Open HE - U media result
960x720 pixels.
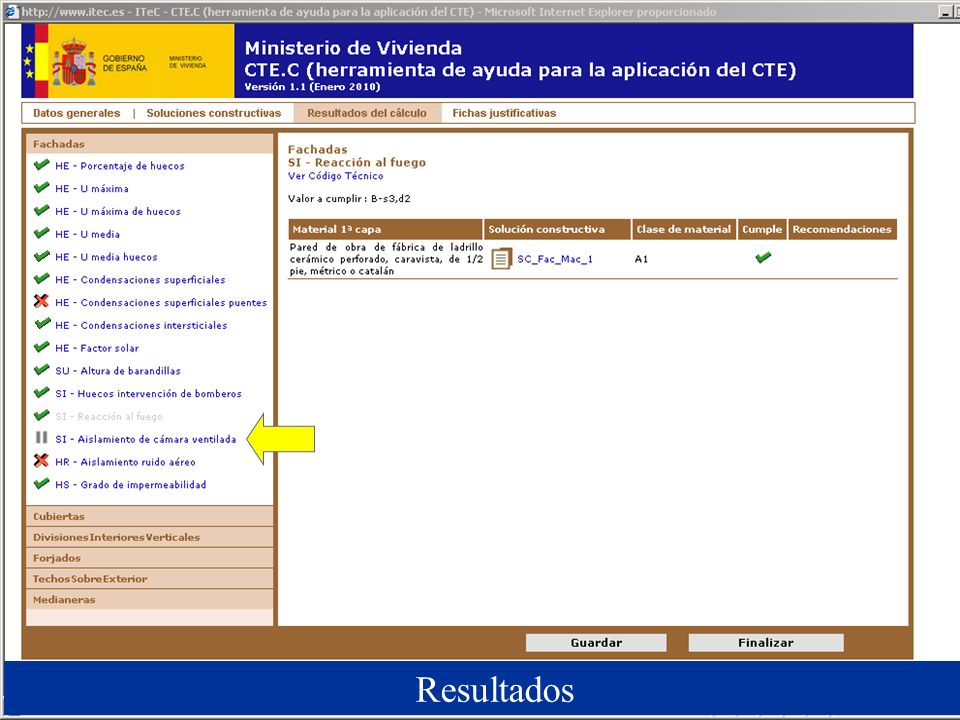click(x=88, y=234)
